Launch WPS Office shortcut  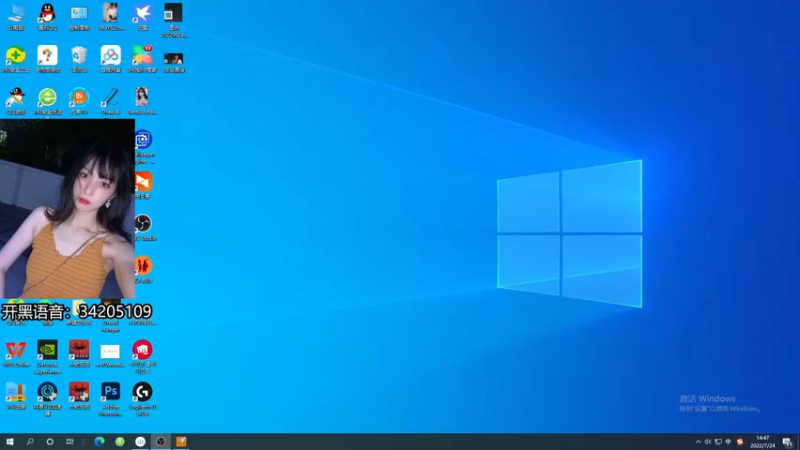coord(16,354)
